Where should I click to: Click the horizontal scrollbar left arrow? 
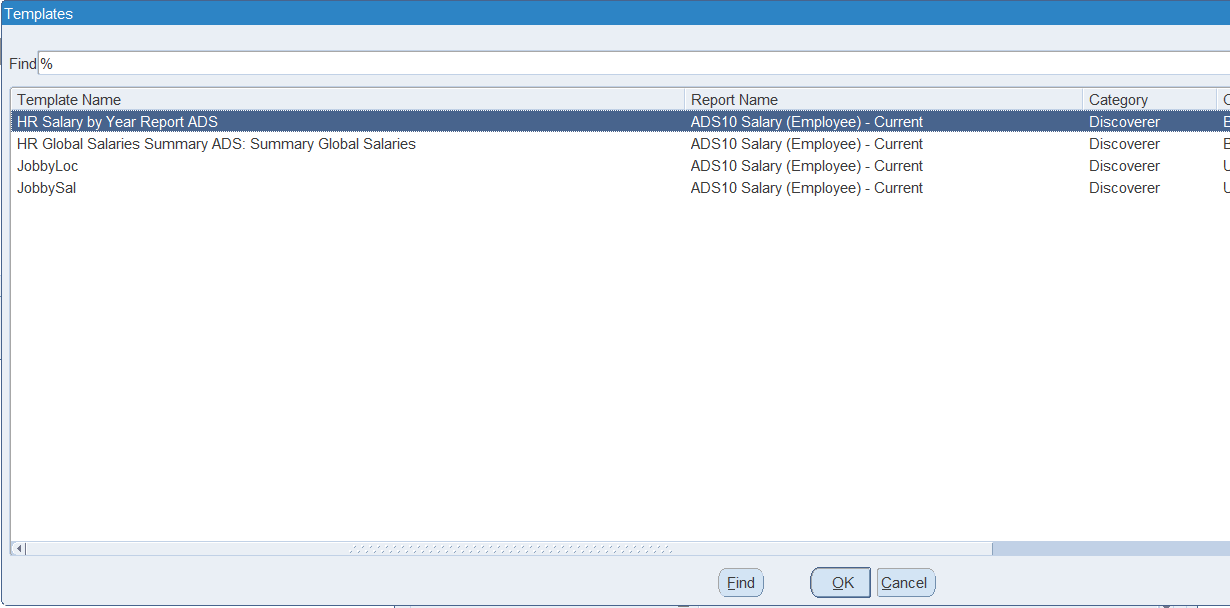pos(19,549)
